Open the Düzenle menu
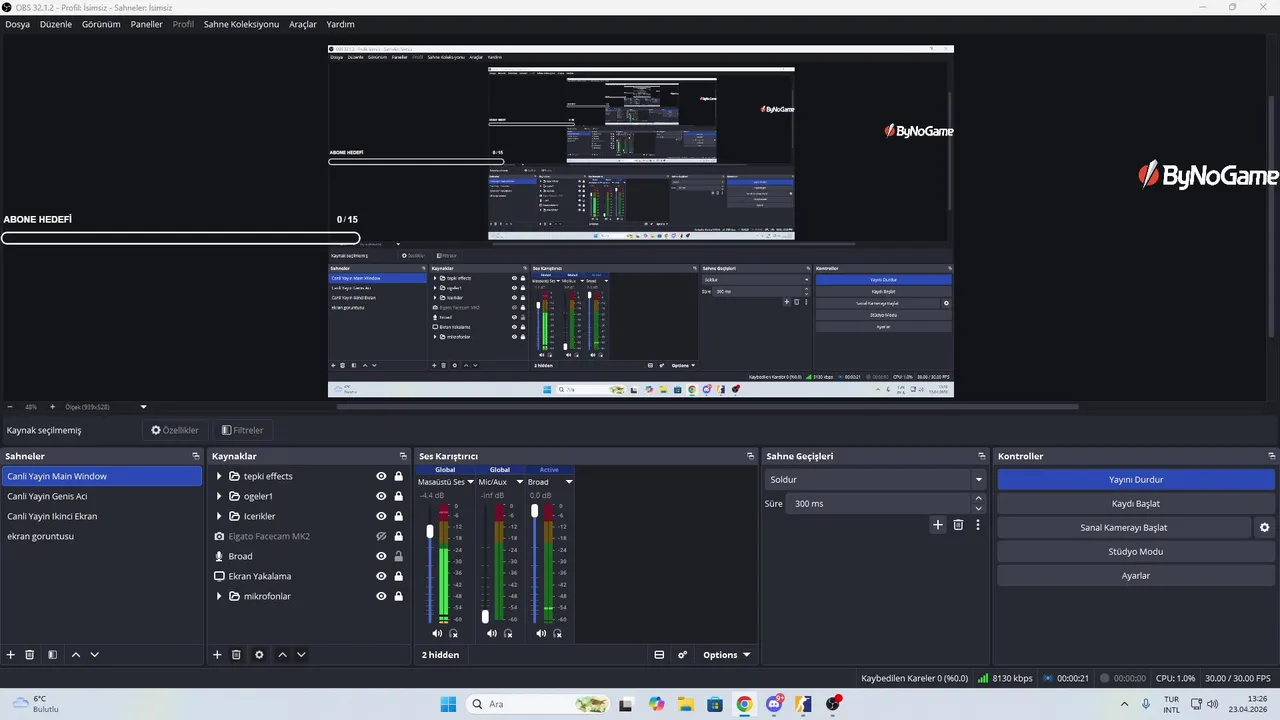1280x720 pixels. tap(56, 24)
